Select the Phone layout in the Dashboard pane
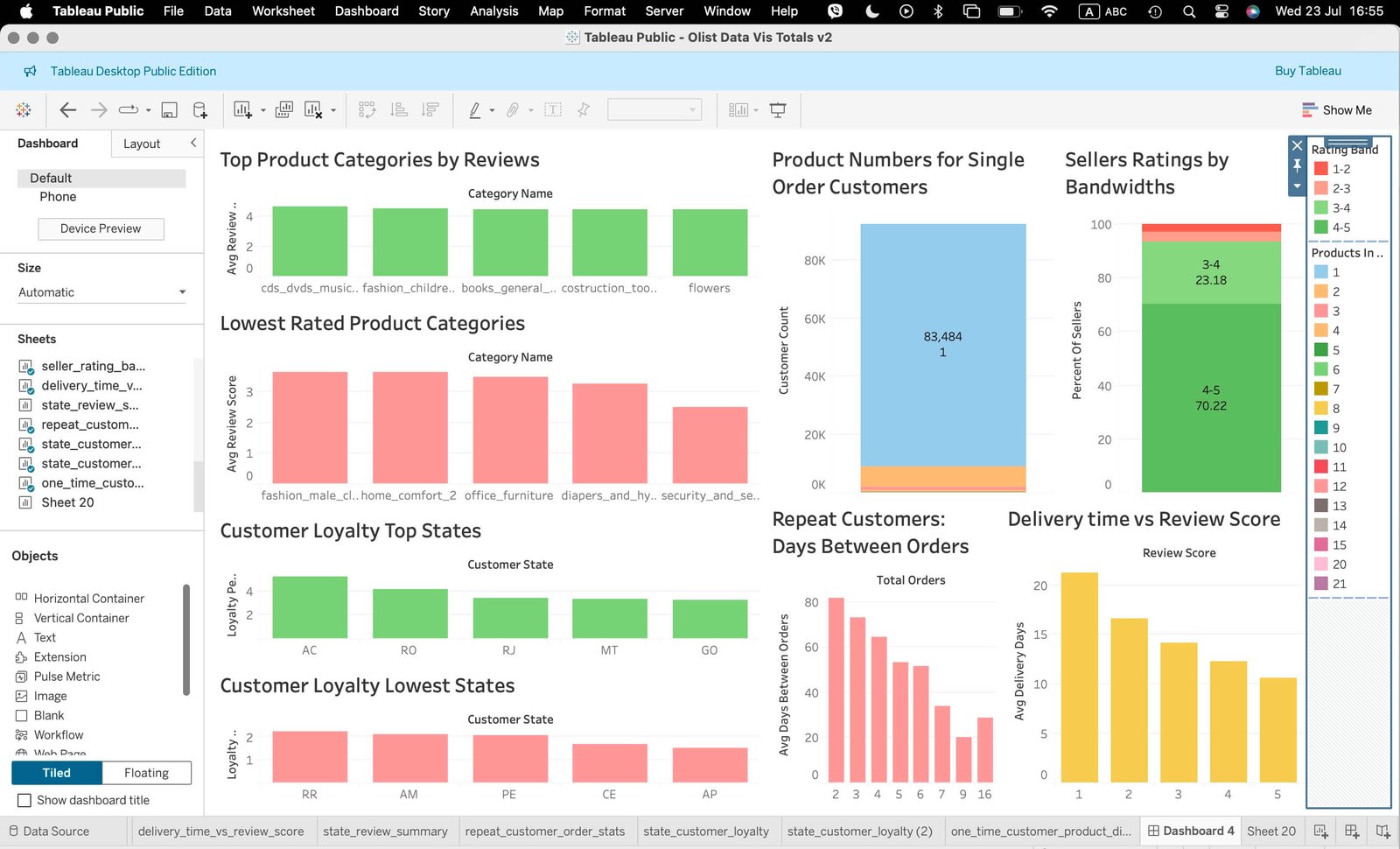The image size is (1400, 849). point(58,197)
